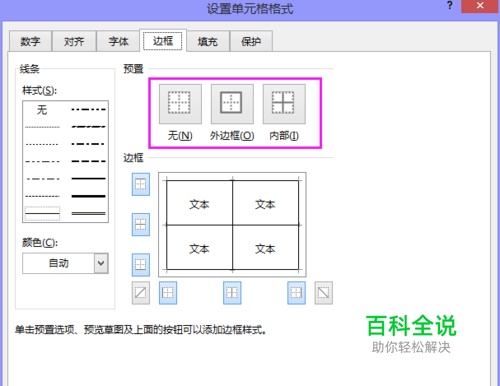Switch to the 字体 tab
This screenshot has height=386, width=500.
tap(118, 41)
